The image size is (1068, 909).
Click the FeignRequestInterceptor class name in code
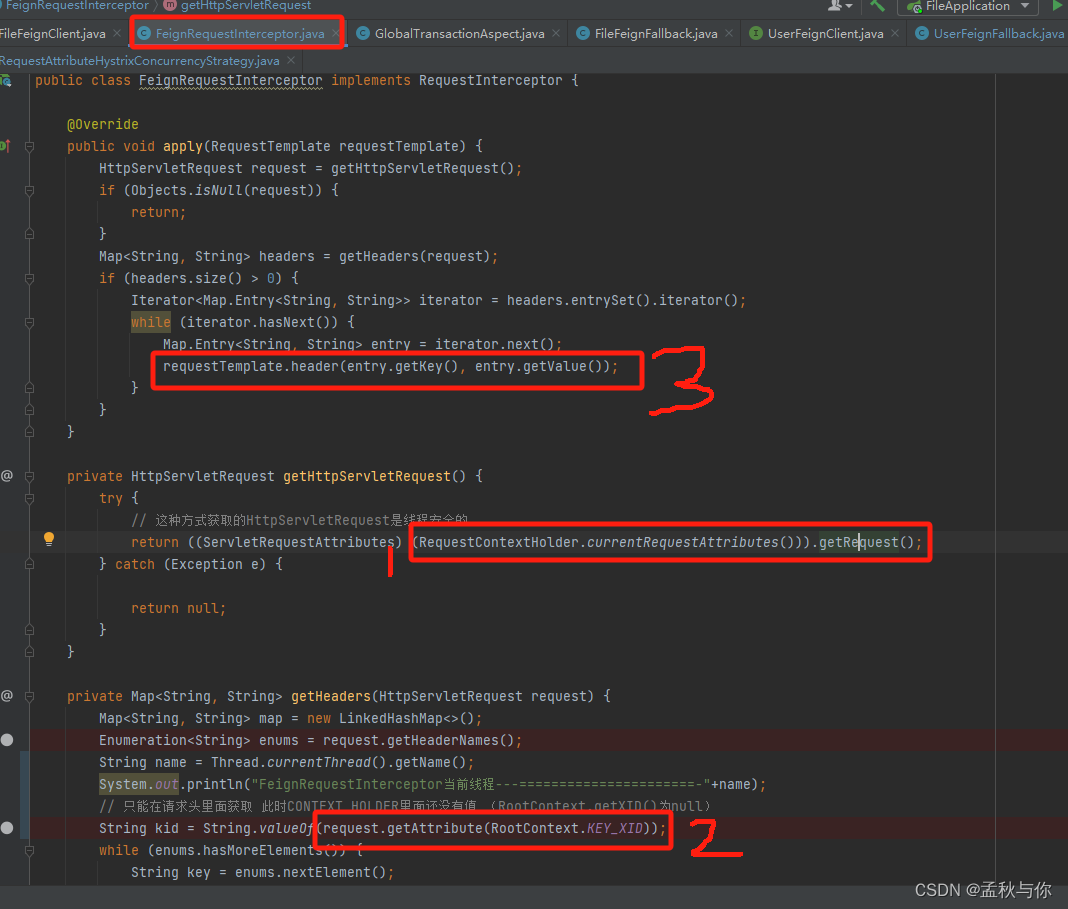230,80
